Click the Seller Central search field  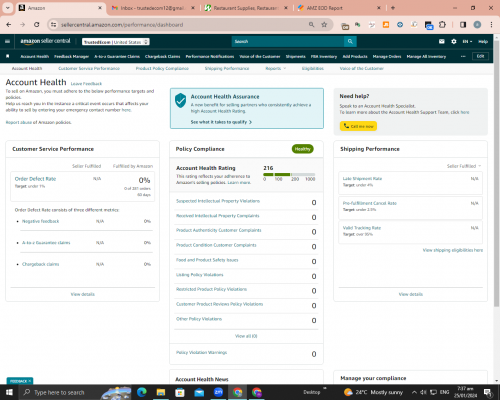point(288,41)
